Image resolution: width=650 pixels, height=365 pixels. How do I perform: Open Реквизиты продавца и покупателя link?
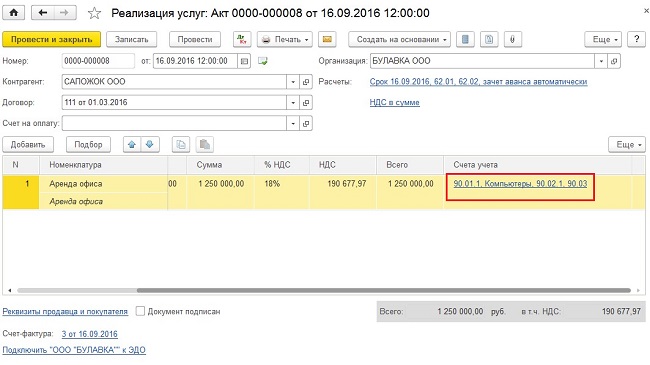coord(65,311)
